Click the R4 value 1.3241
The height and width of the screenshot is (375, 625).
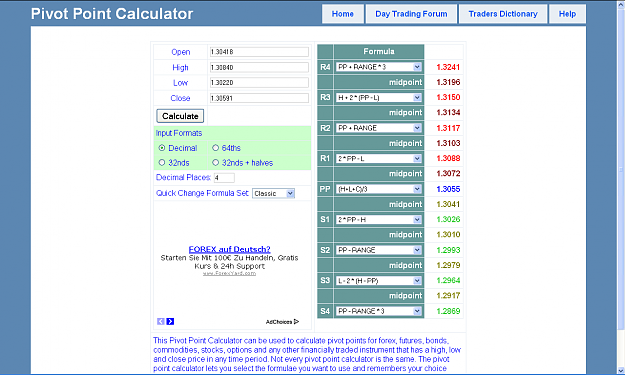tap(448, 67)
